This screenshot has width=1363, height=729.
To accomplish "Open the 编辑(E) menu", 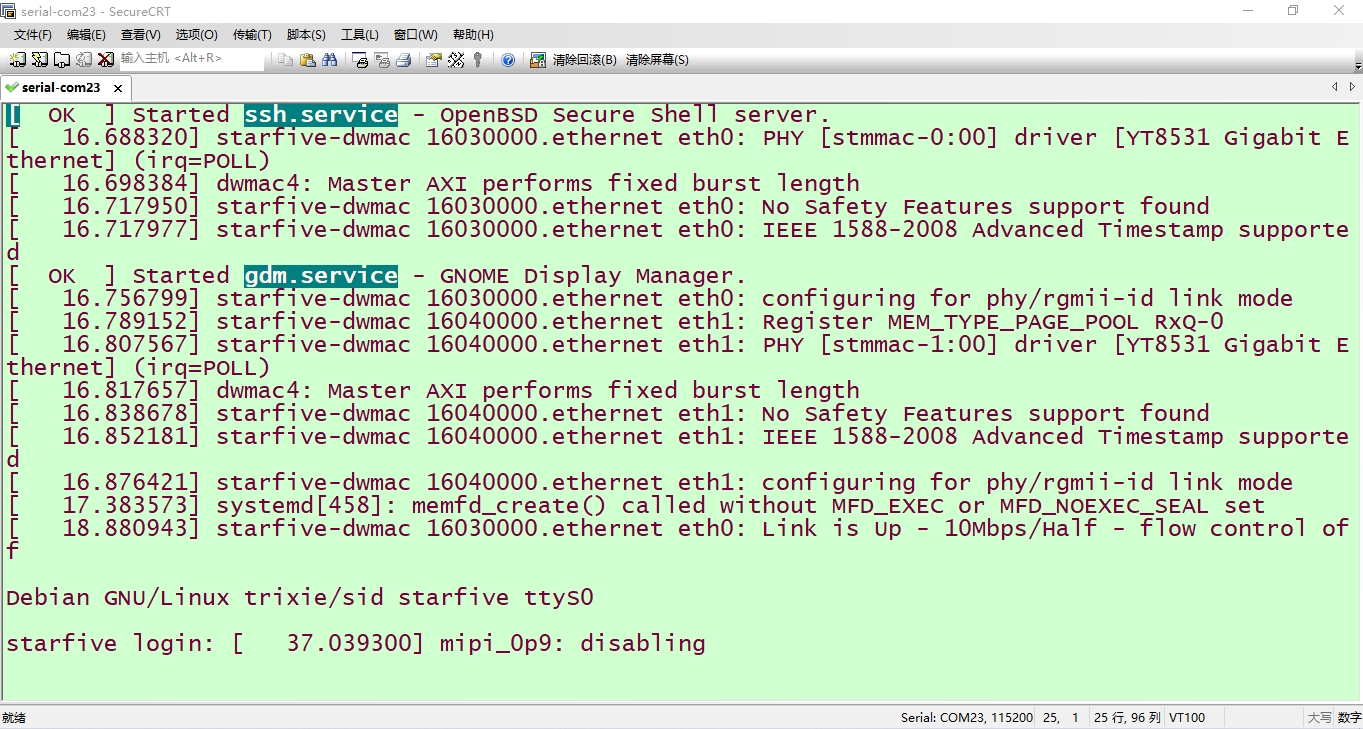I will (x=86, y=35).
